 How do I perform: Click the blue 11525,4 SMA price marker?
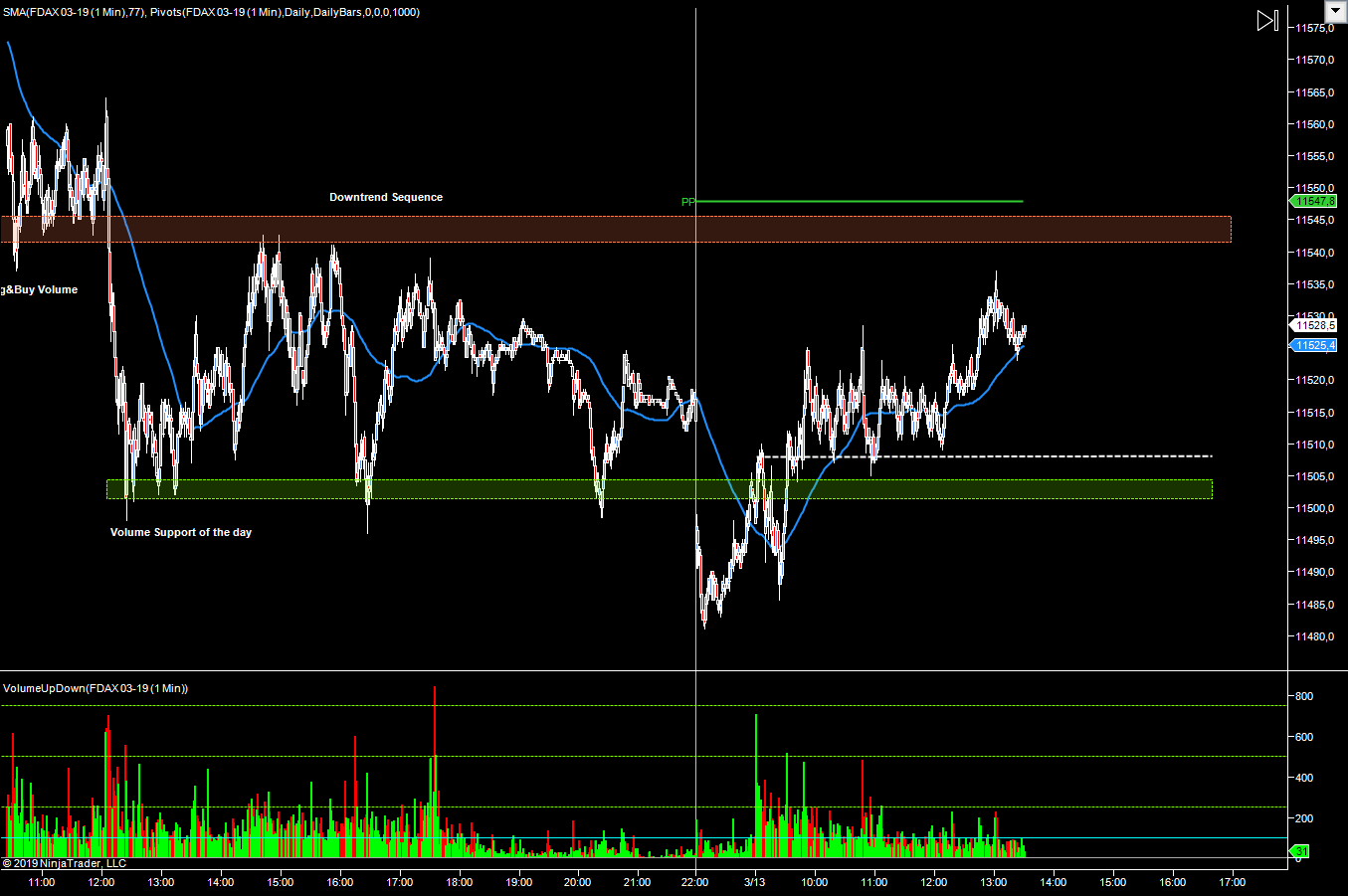point(1314,345)
